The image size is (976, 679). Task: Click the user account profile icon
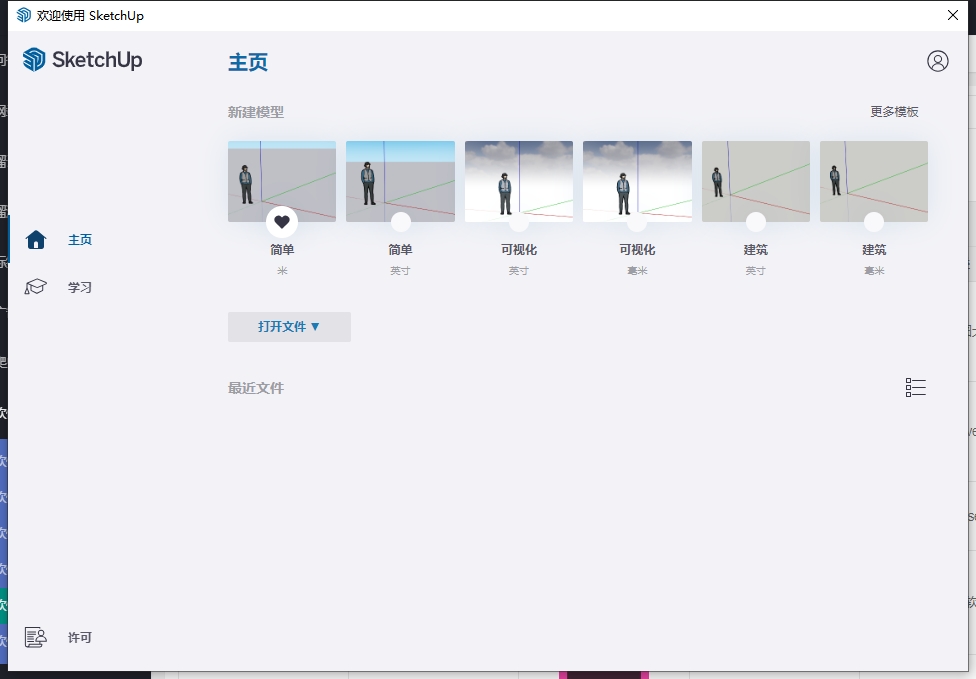937,61
